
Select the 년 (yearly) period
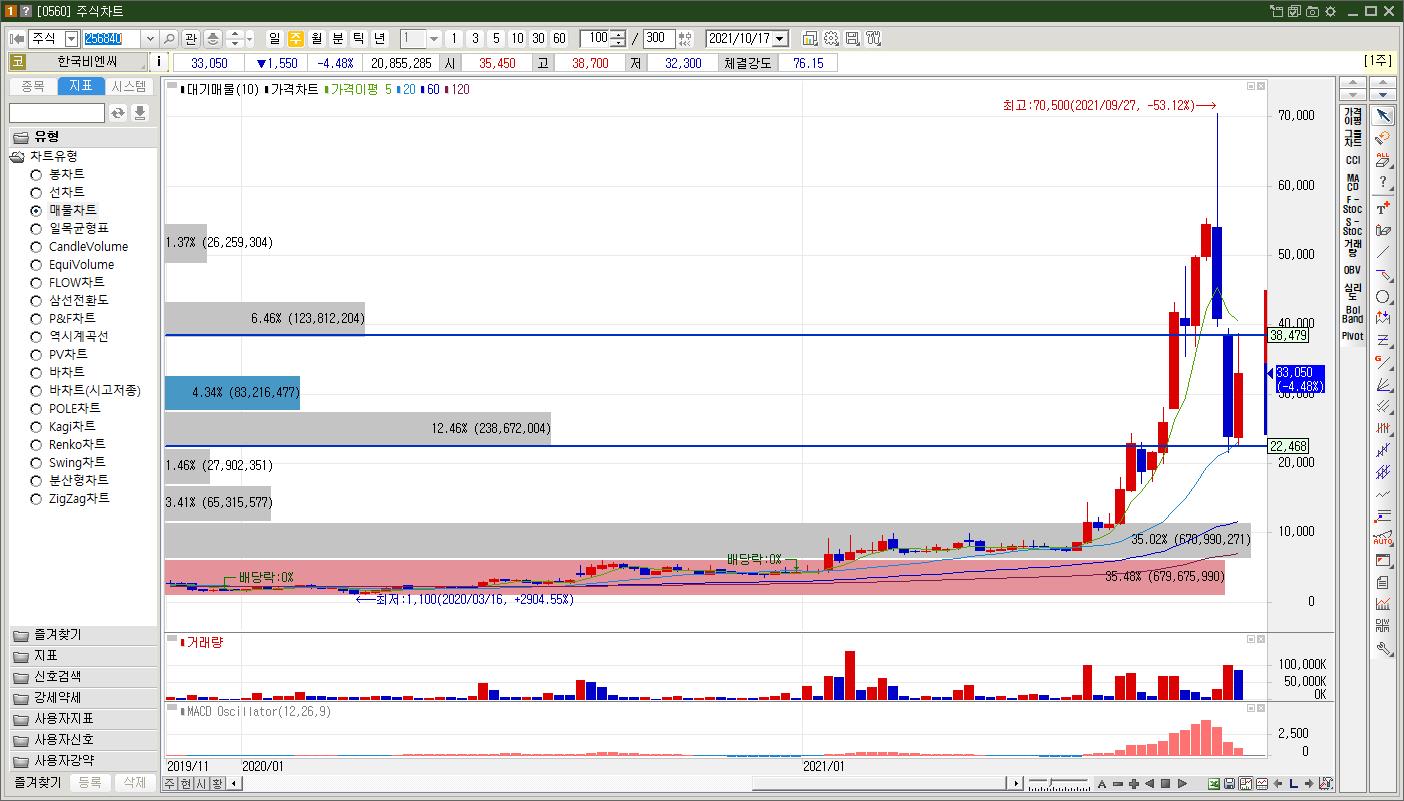380,38
